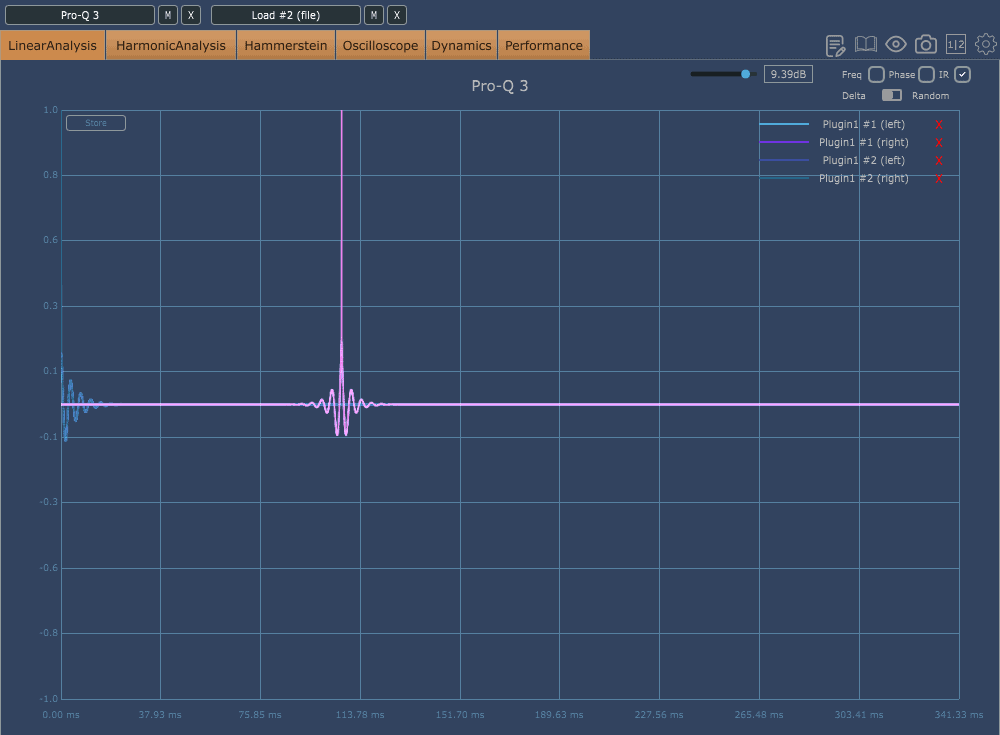Enable the Freq checkbox
Image resolution: width=1000 pixels, height=735 pixels.
point(876,74)
